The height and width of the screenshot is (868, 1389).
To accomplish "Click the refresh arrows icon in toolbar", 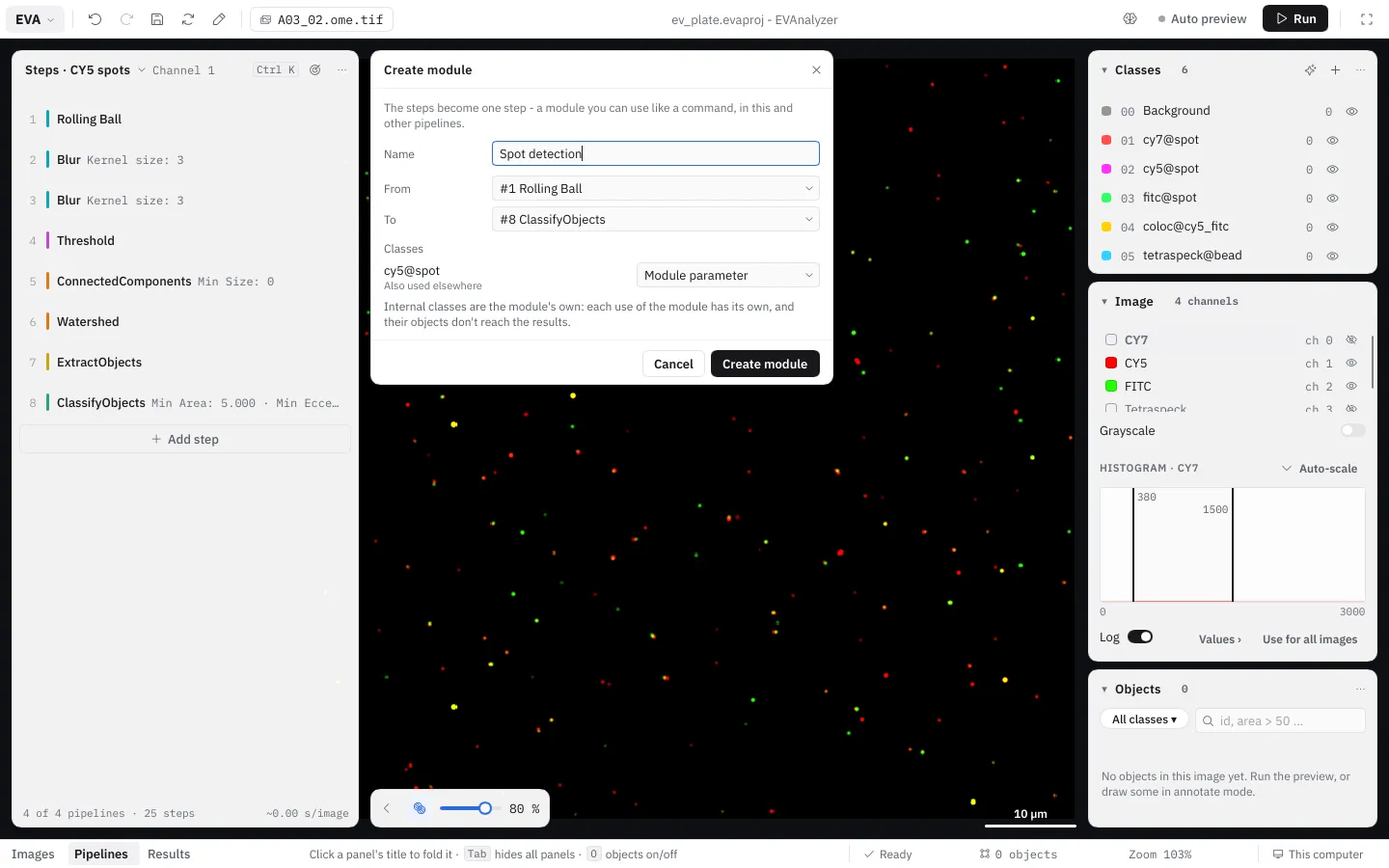I will [x=188, y=19].
